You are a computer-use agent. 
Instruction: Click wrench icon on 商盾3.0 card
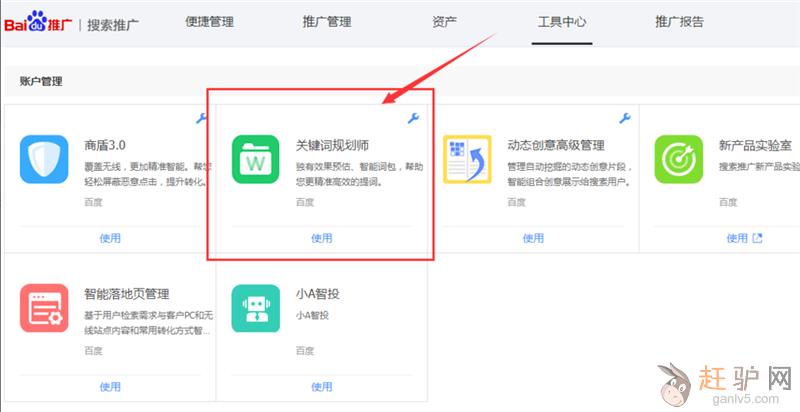[x=201, y=119]
